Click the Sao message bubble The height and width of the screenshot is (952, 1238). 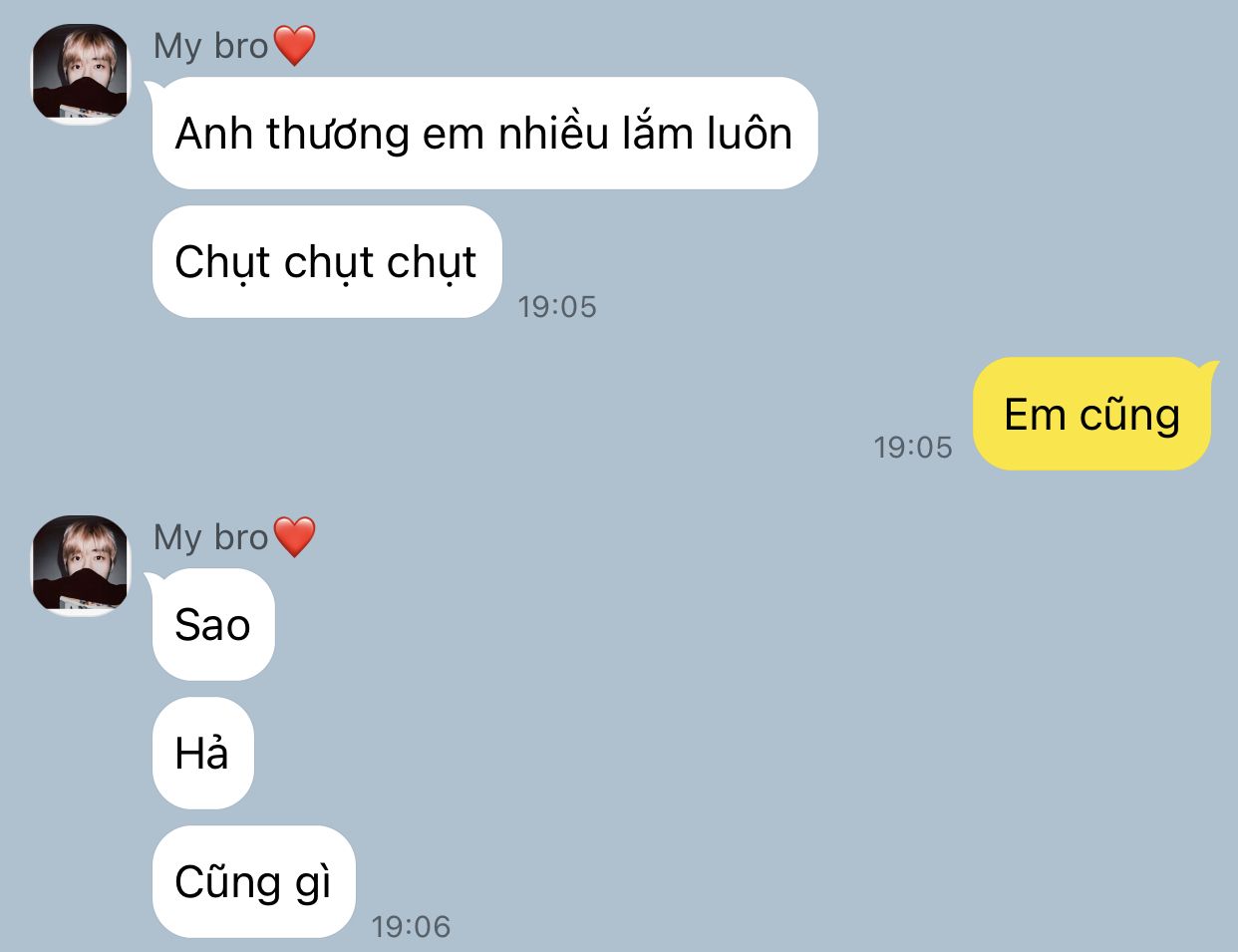pos(213,624)
